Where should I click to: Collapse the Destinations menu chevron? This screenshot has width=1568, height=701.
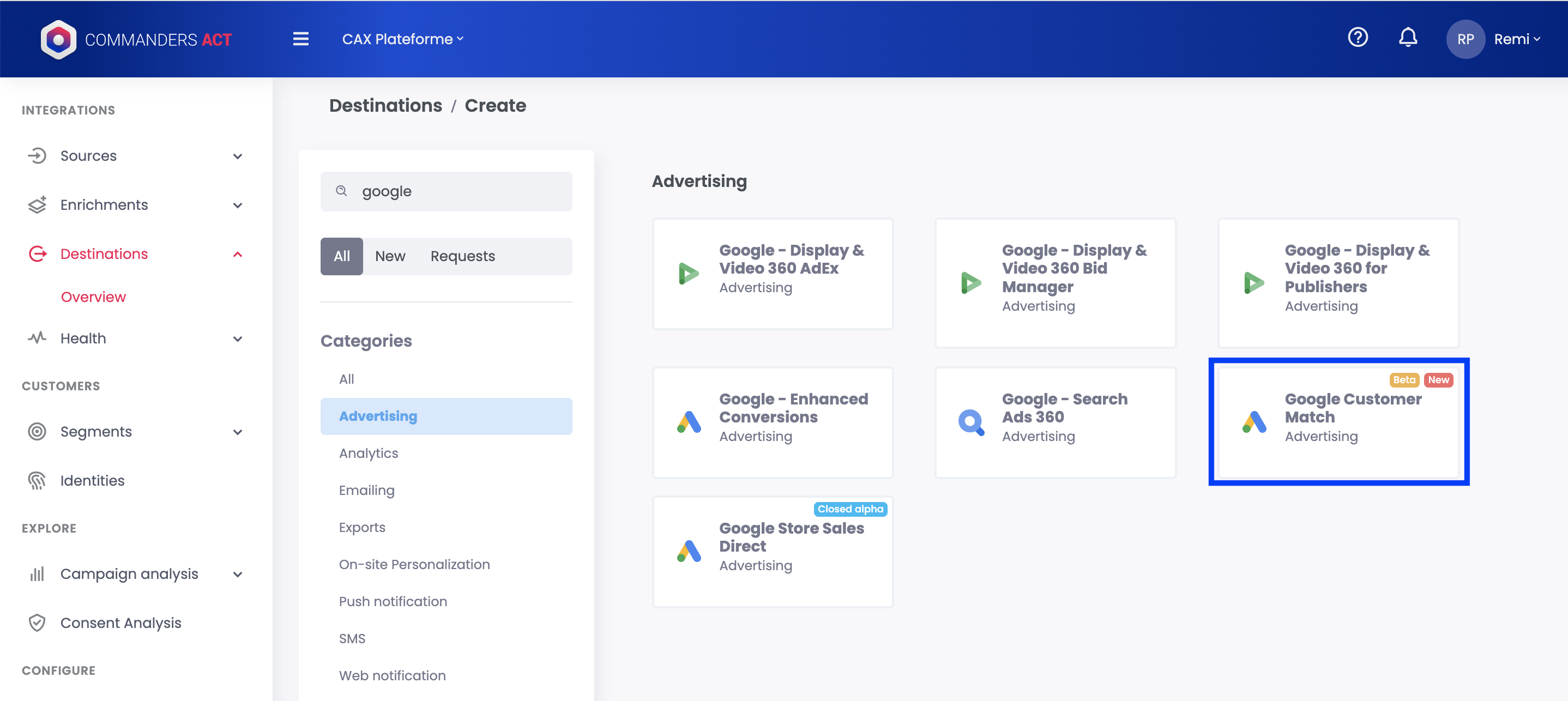[237, 254]
